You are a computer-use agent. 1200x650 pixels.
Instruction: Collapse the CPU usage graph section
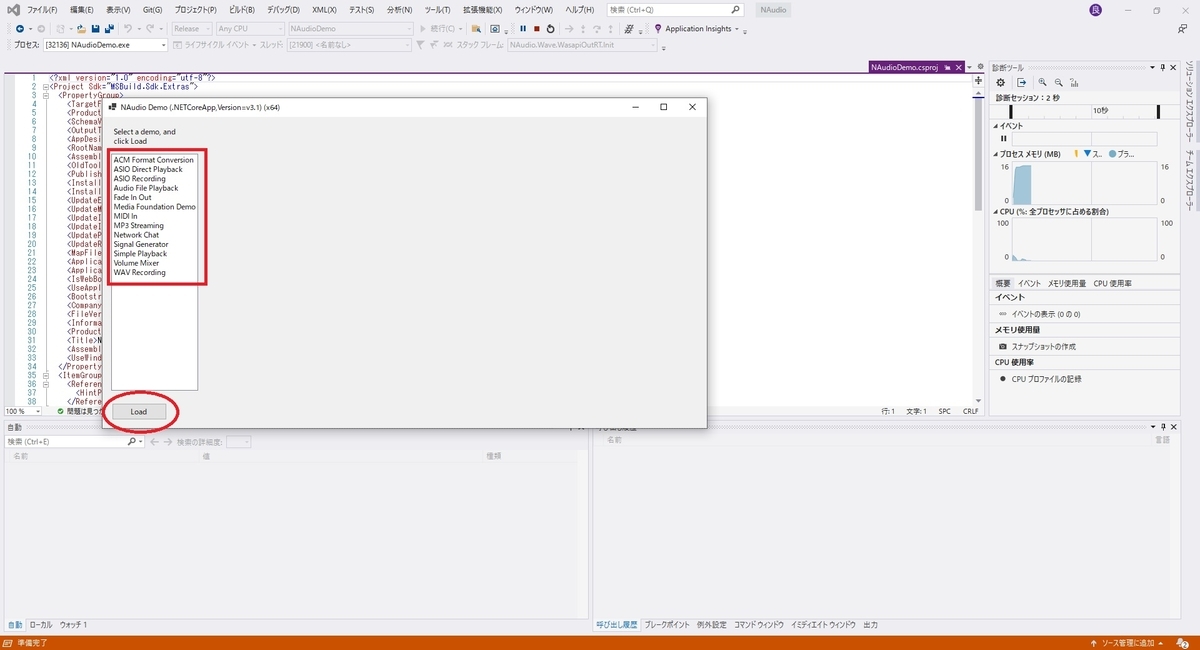click(995, 212)
